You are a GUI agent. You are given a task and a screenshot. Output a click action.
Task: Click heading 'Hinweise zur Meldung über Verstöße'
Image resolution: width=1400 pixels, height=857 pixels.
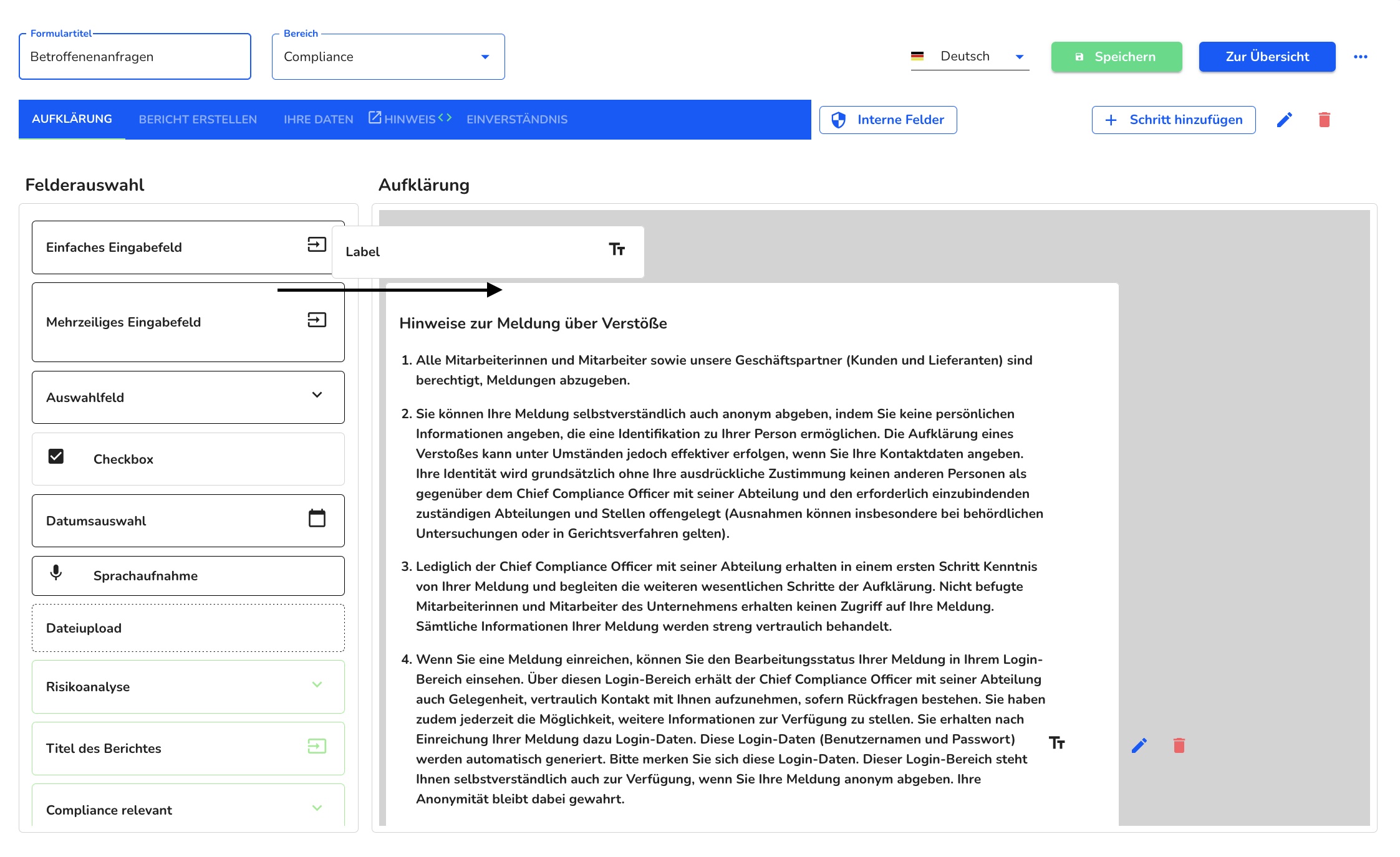coord(533,323)
